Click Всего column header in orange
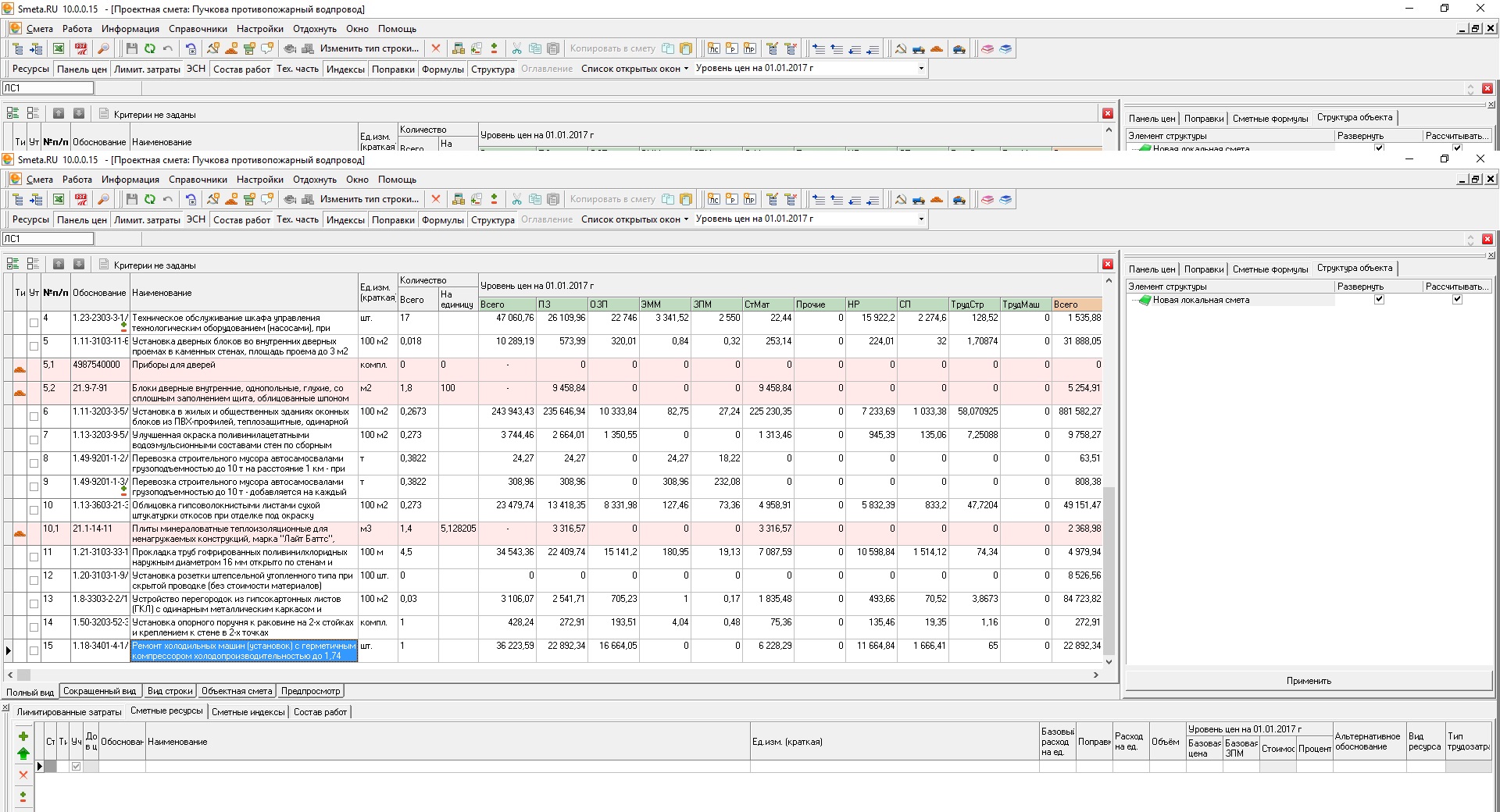The image size is (1500, 812). 1077,304
